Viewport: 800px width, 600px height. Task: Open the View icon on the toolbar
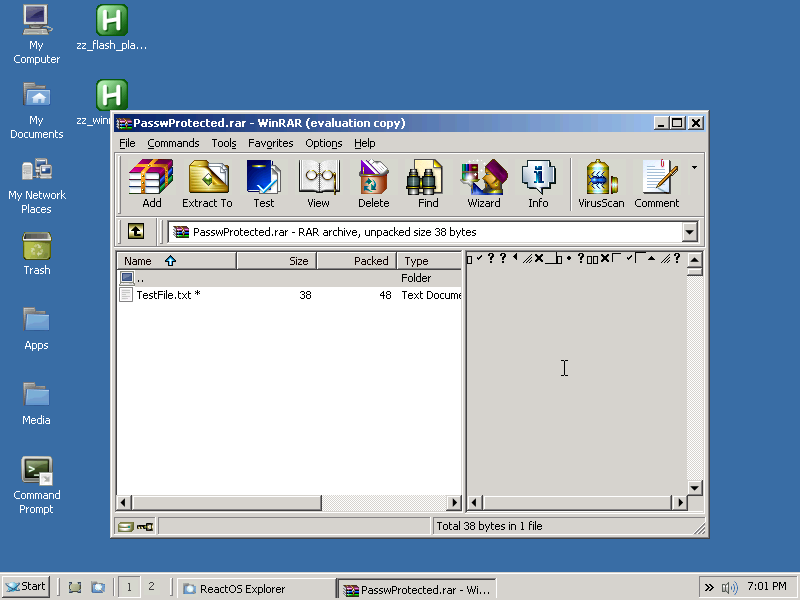pyautogui.click(x=318, y=184)
